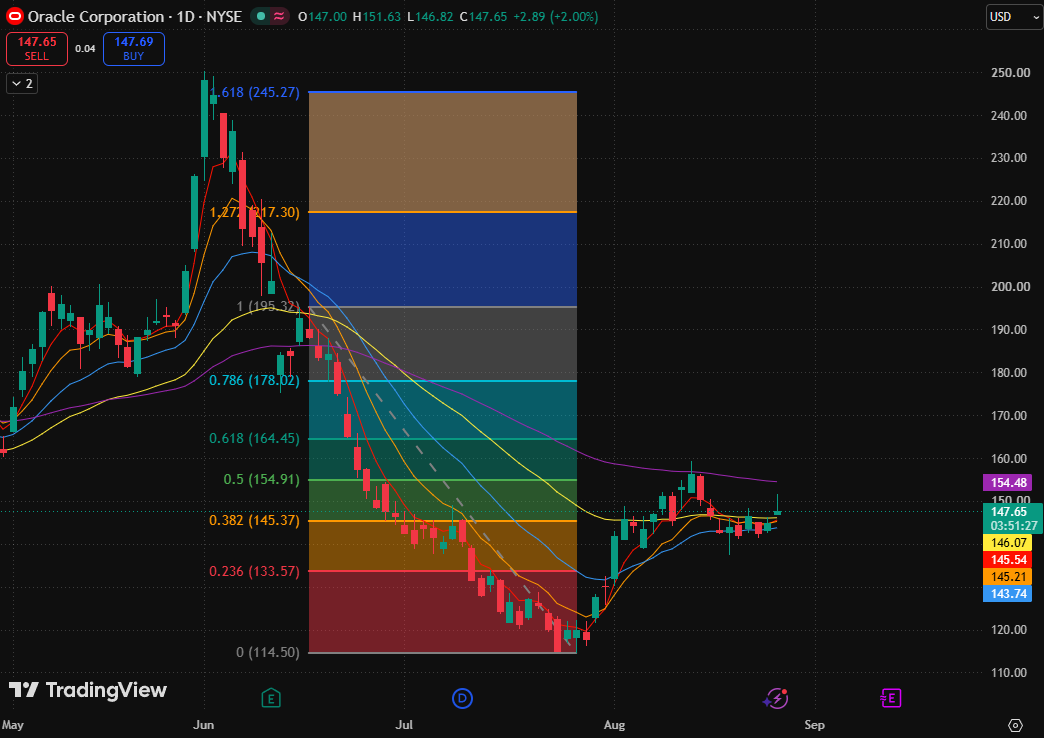Select the 1 (195.32) Fibonacci level label

click(x=268, y=306)
